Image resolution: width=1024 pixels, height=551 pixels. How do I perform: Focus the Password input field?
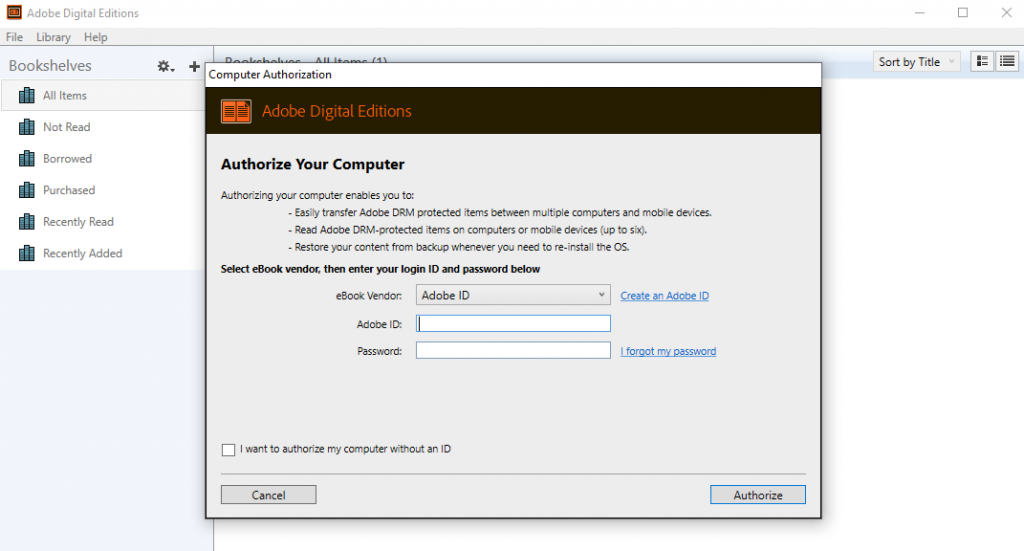click(513, 351)
